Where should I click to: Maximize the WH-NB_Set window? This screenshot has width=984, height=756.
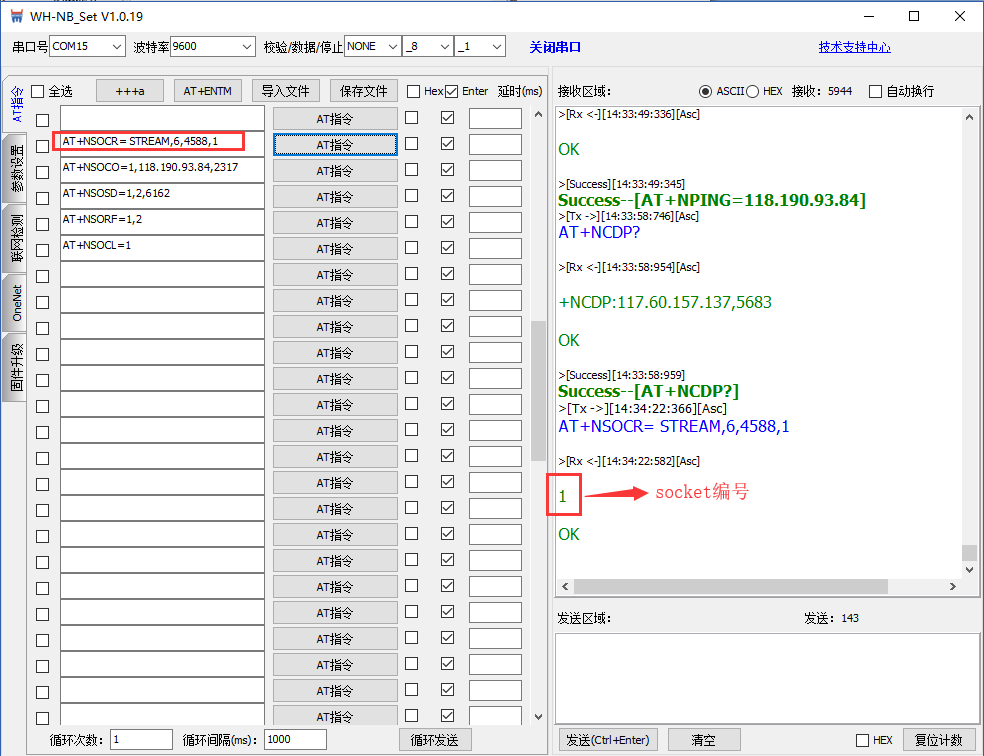pos(914,16)
